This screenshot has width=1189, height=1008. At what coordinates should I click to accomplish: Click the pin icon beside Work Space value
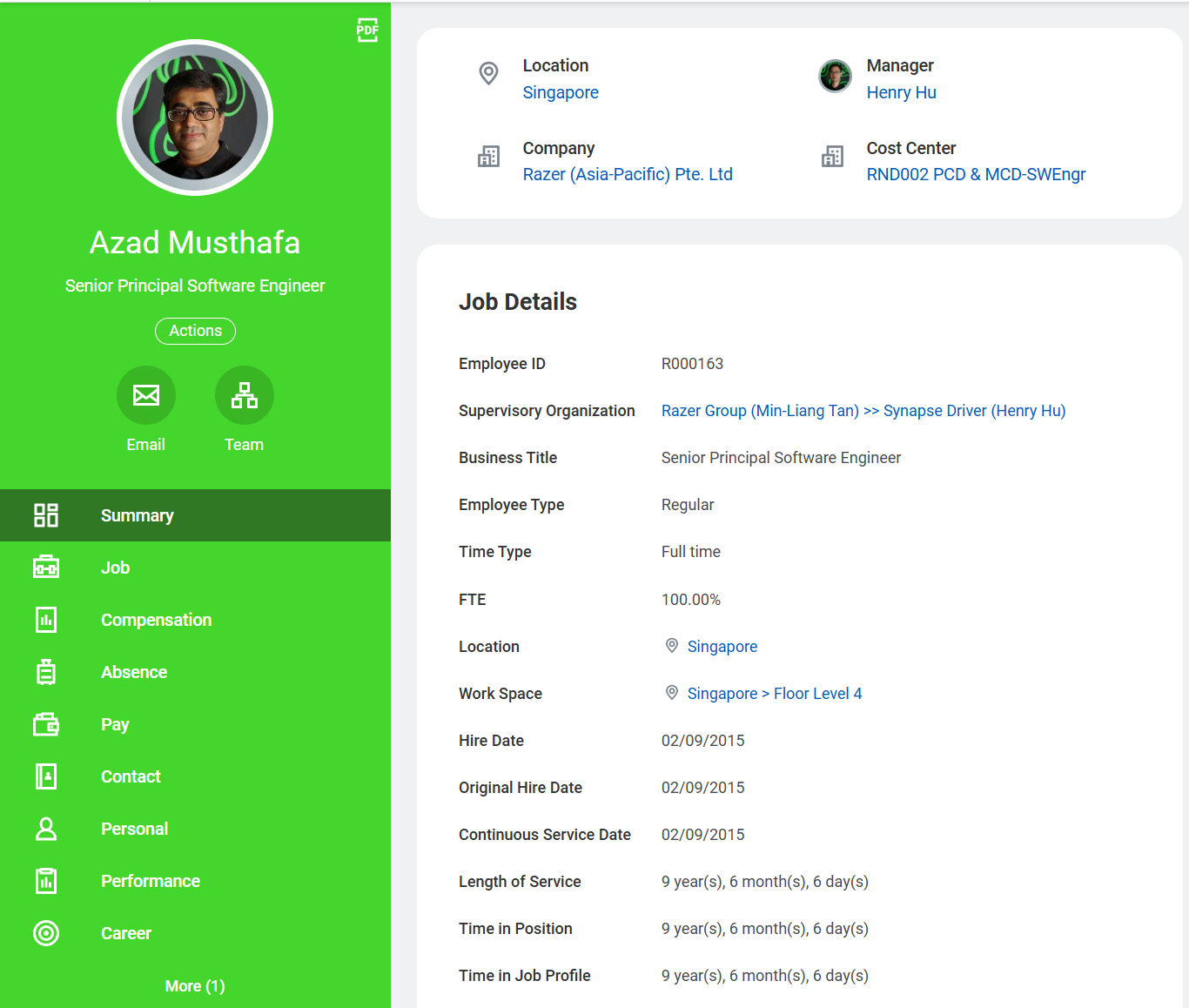click(672, 693)
